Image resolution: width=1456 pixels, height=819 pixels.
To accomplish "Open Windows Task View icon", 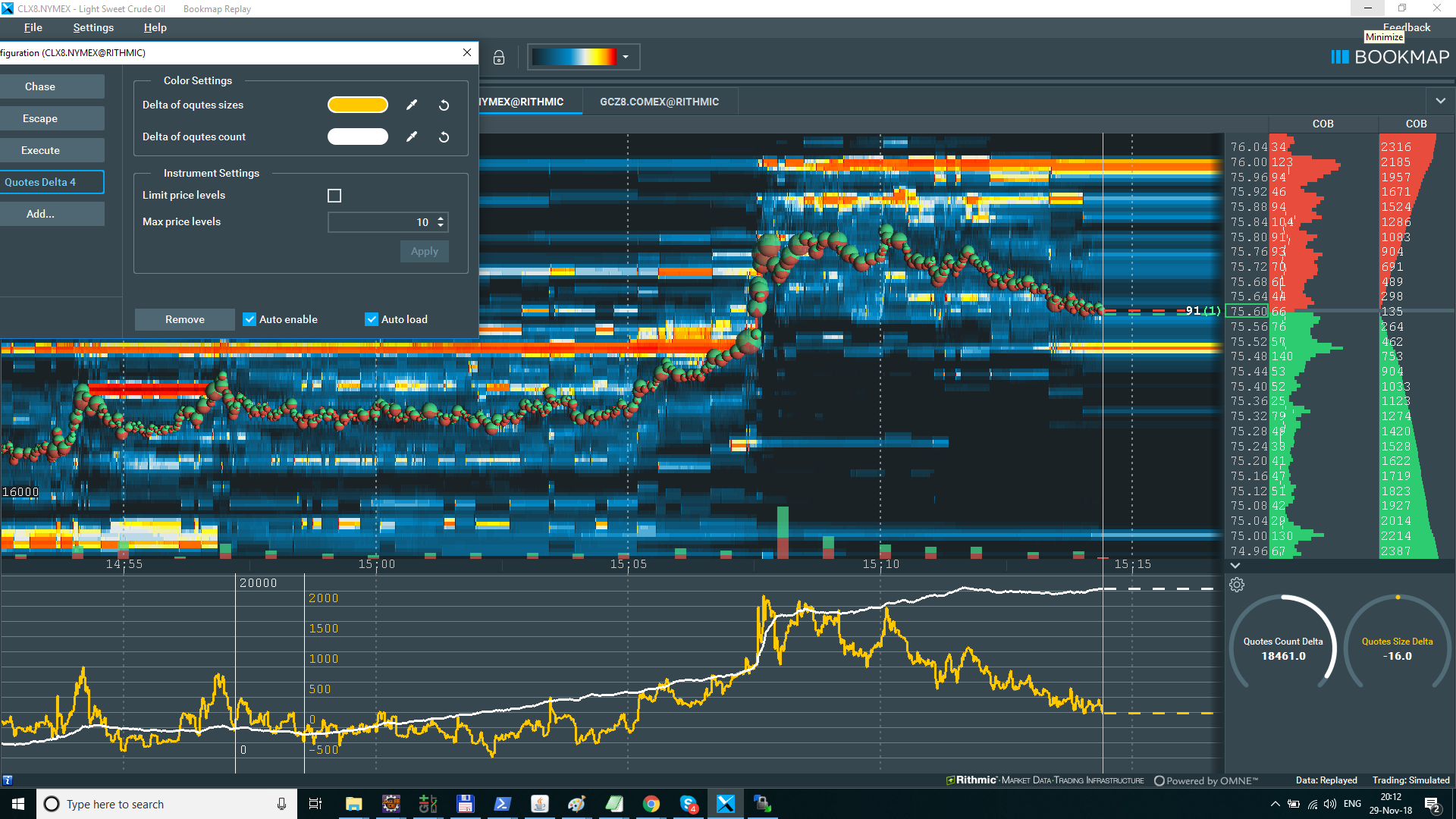I will point(315,804).
